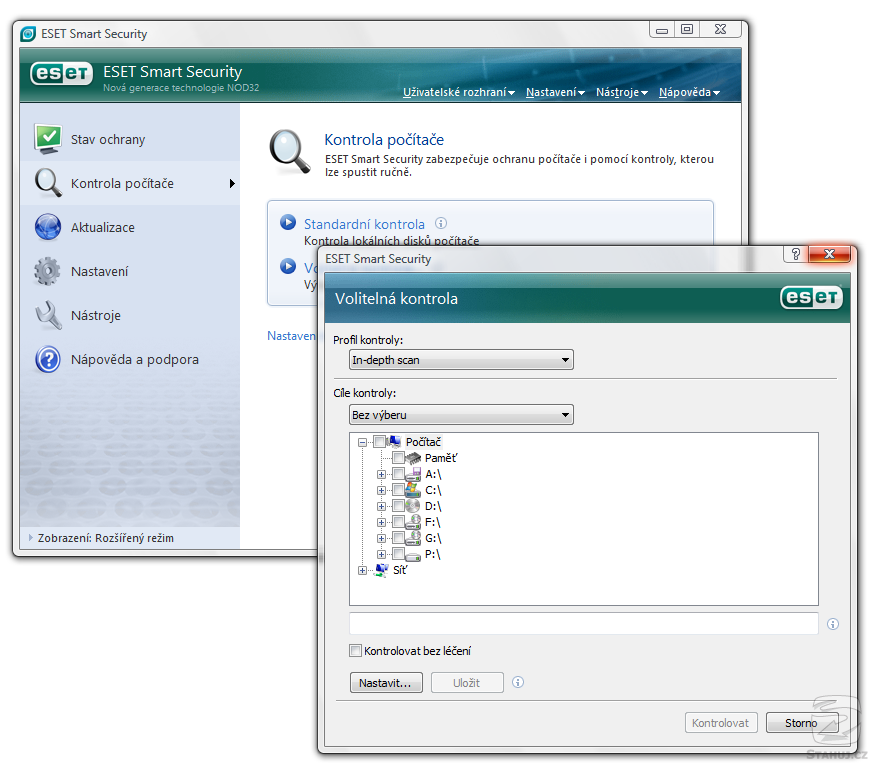This screenshot has width=875, height=768.
Task: Expand the A:\ drive node
Action: pyautogui.click(x=381, y=474)
